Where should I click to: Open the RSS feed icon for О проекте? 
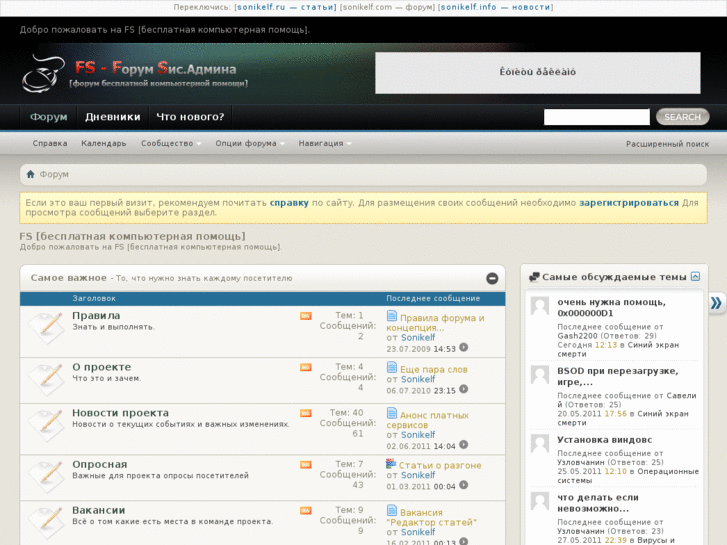click(x=306, y=367)
